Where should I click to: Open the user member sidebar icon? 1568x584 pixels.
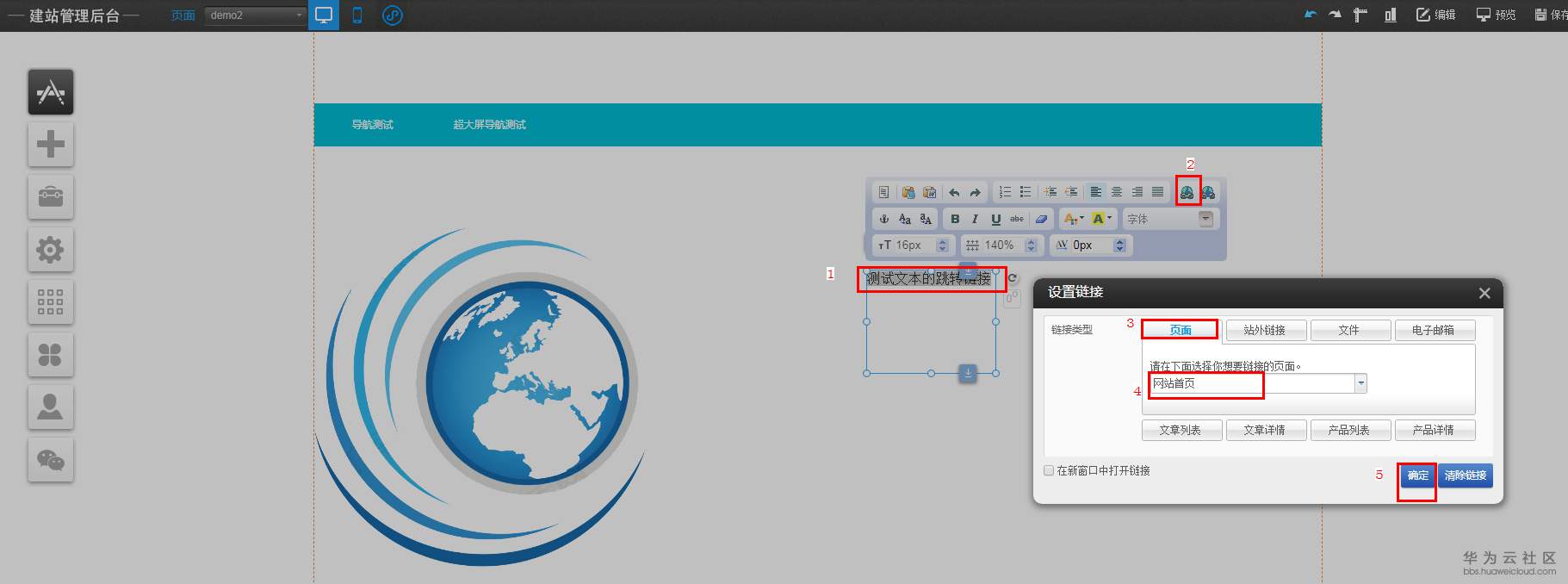coord(51,407)
